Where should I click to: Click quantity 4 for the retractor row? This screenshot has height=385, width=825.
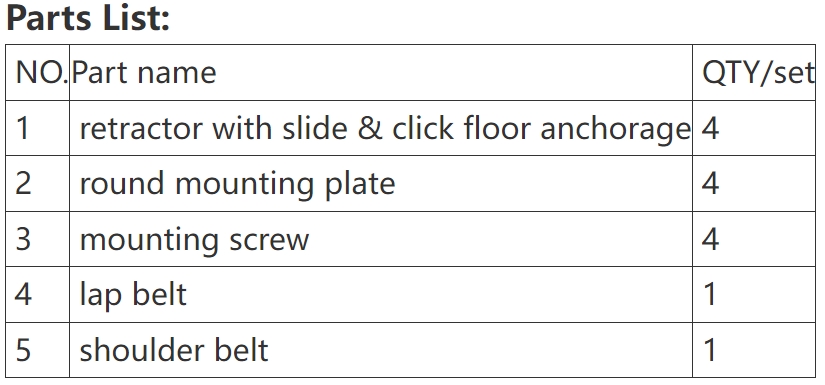[x=753, y=128]
